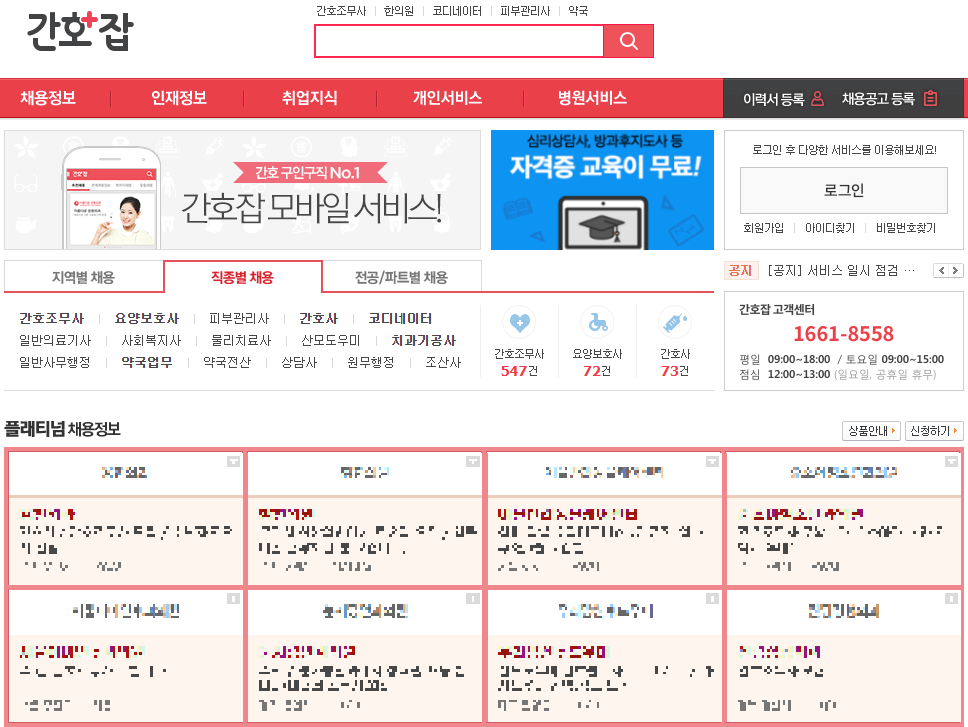Viewport: 968px width, 727px height.
Task: Click the 비밀번호찾기 link
Action: point(906,228)
